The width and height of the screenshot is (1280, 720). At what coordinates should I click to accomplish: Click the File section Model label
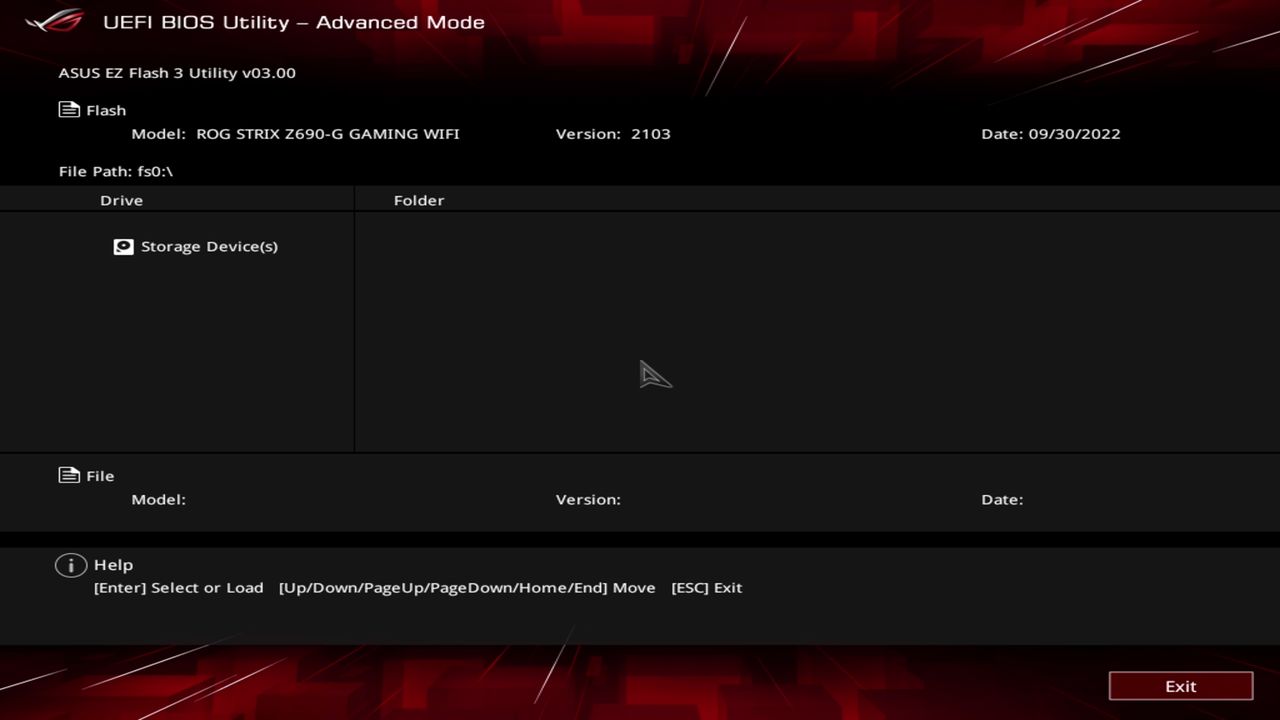point(159,499)
